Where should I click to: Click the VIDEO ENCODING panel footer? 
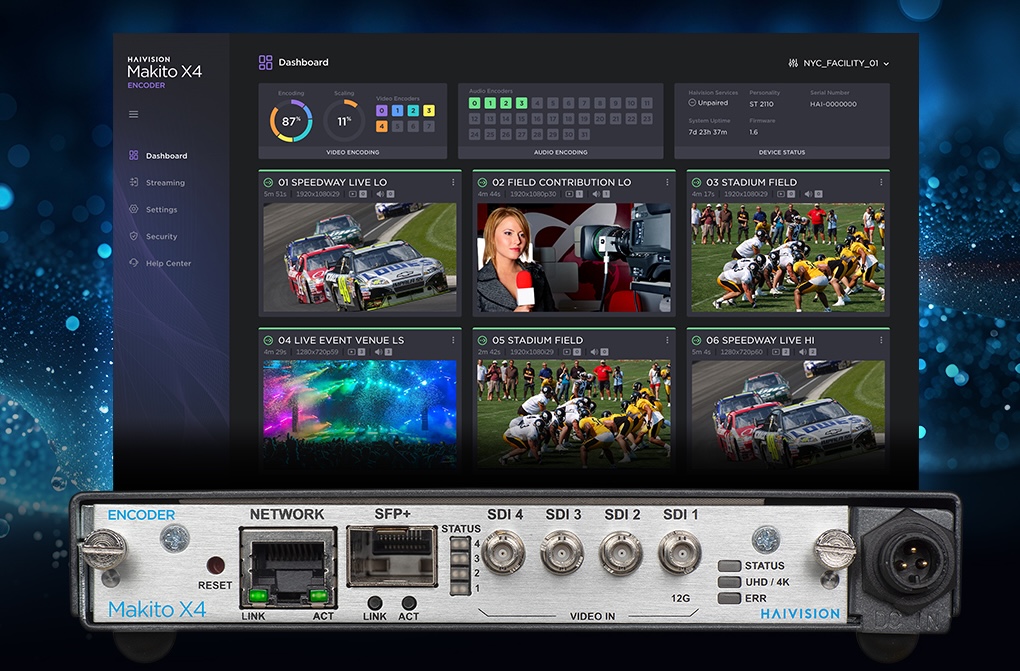click(353, 152)
